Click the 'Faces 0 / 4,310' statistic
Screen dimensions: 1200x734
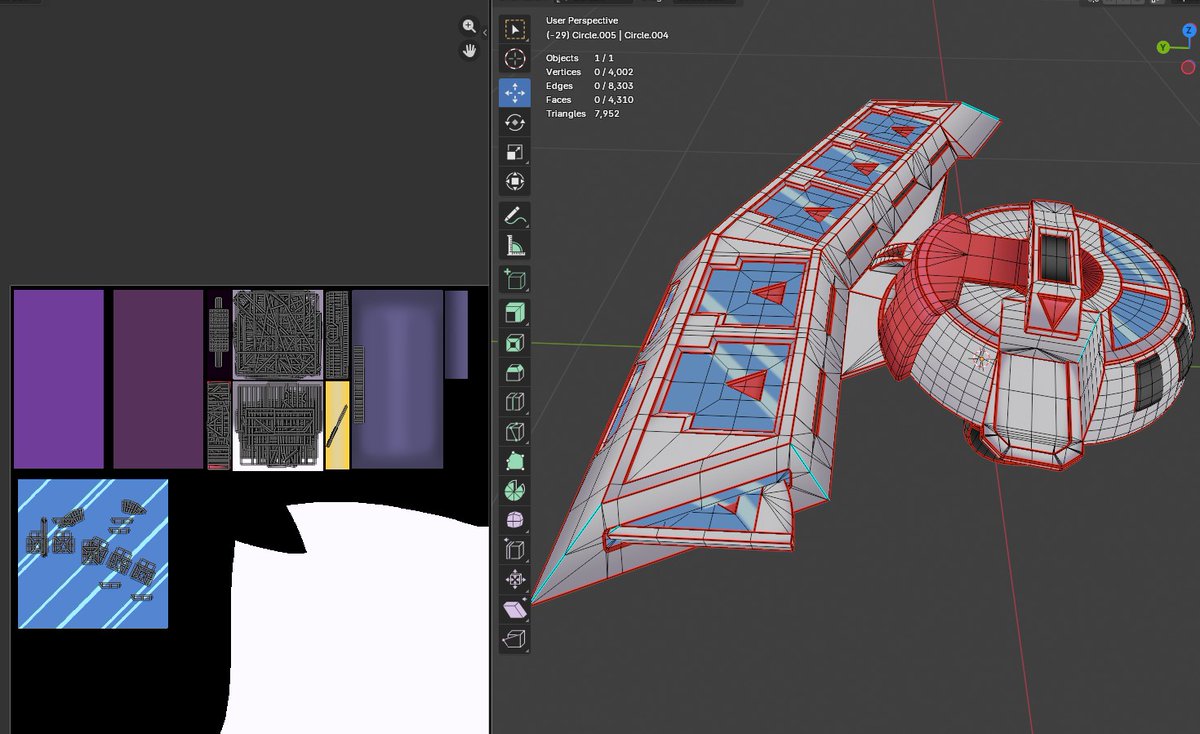(x=589, y=100)
